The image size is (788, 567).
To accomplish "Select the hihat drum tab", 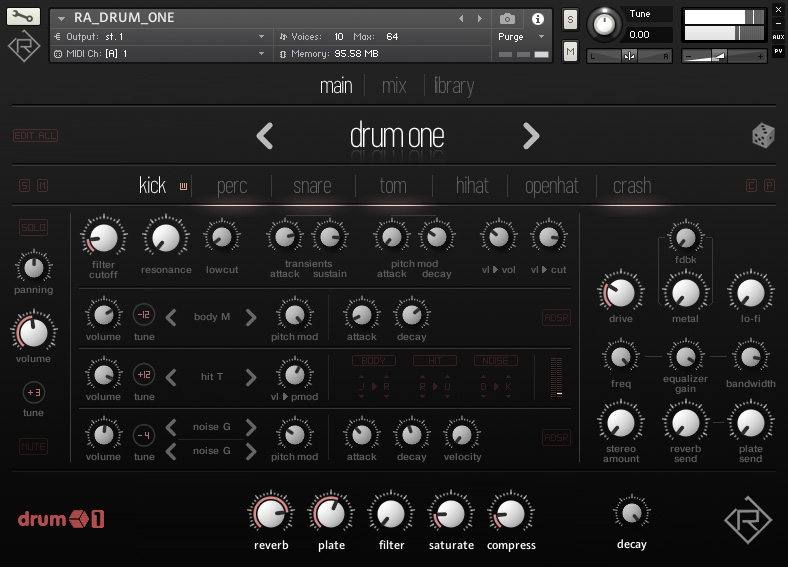I will point(472,185).
